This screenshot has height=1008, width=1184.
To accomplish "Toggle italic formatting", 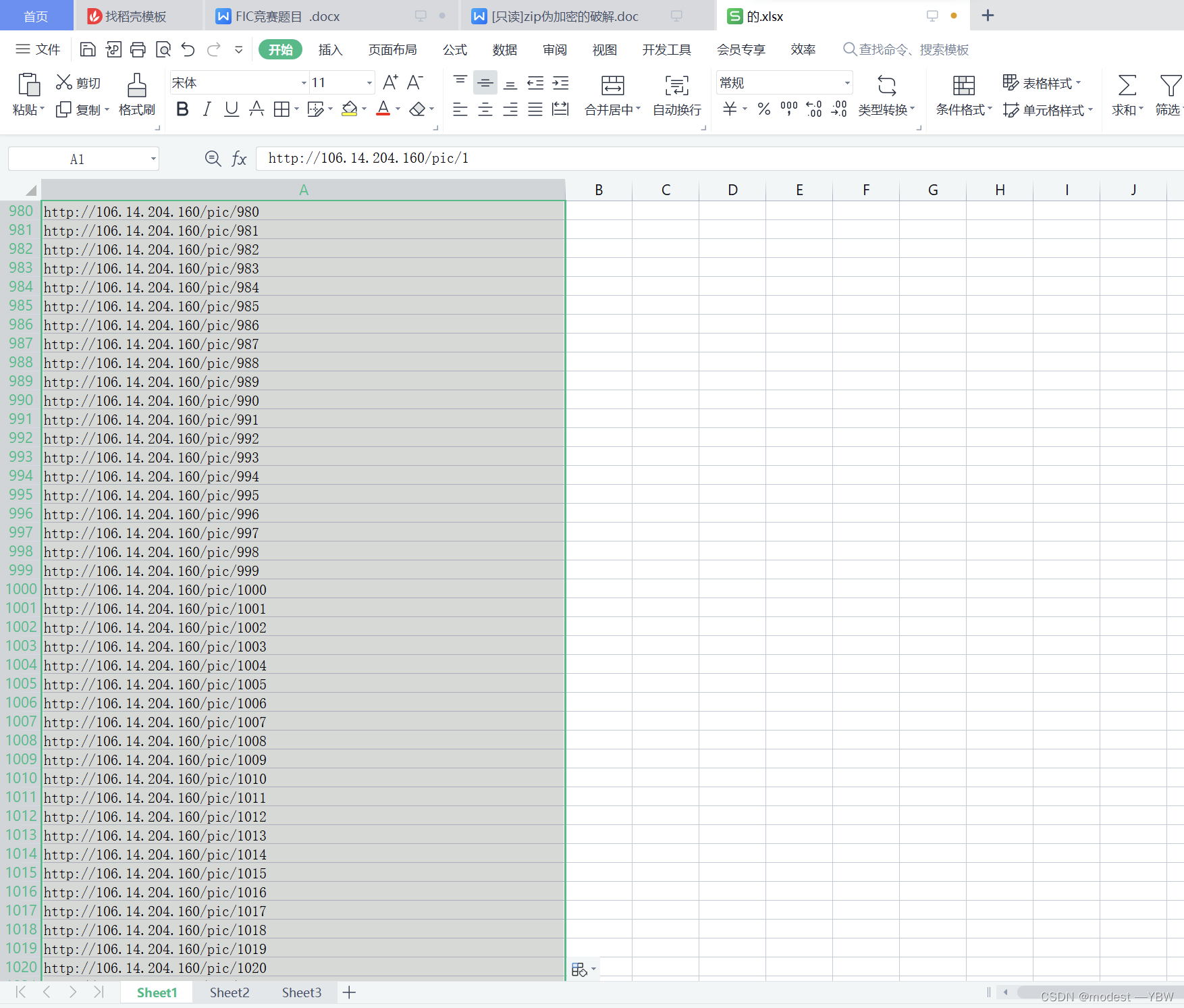I will click(207, 109).
